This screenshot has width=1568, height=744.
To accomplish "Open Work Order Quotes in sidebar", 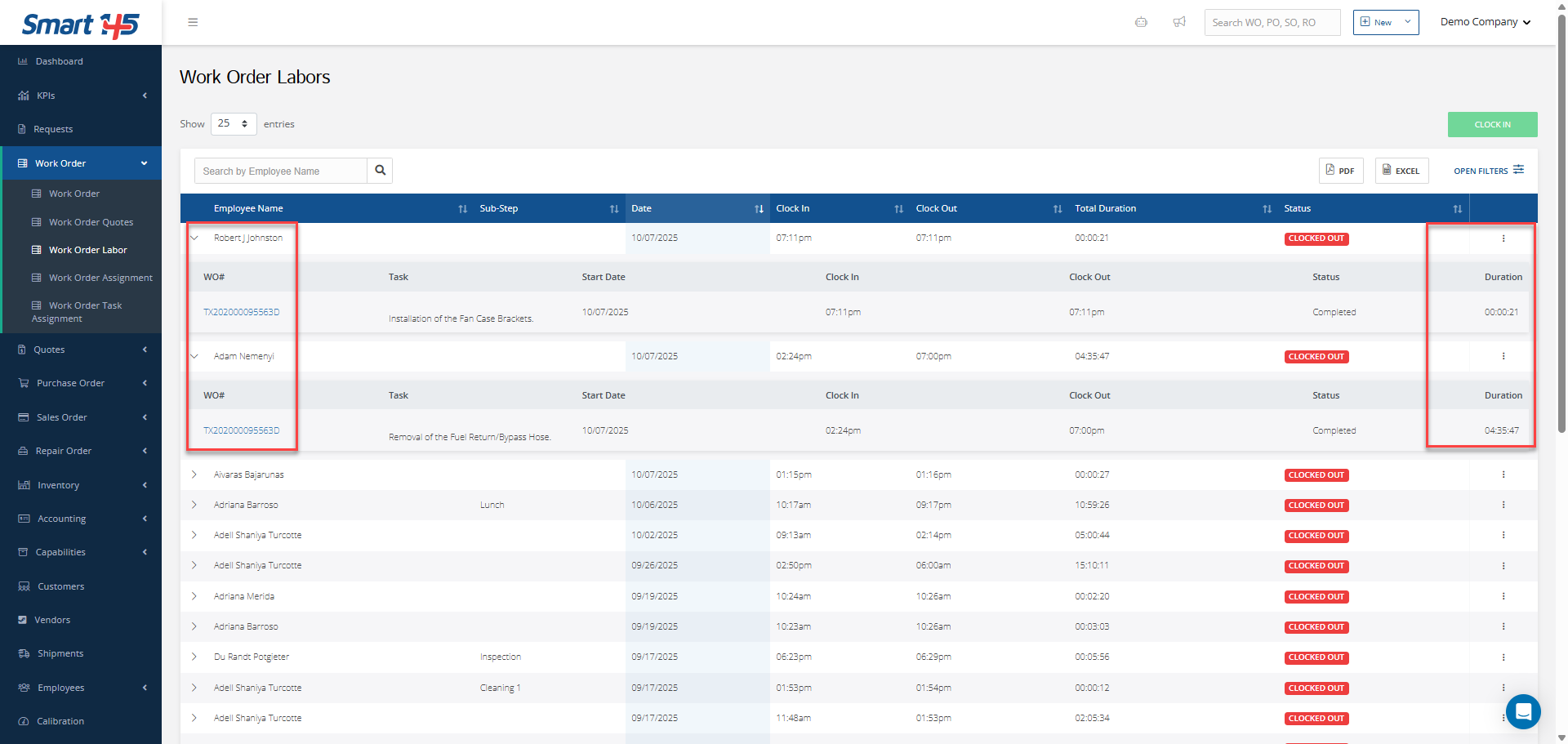I will [91, 222].
